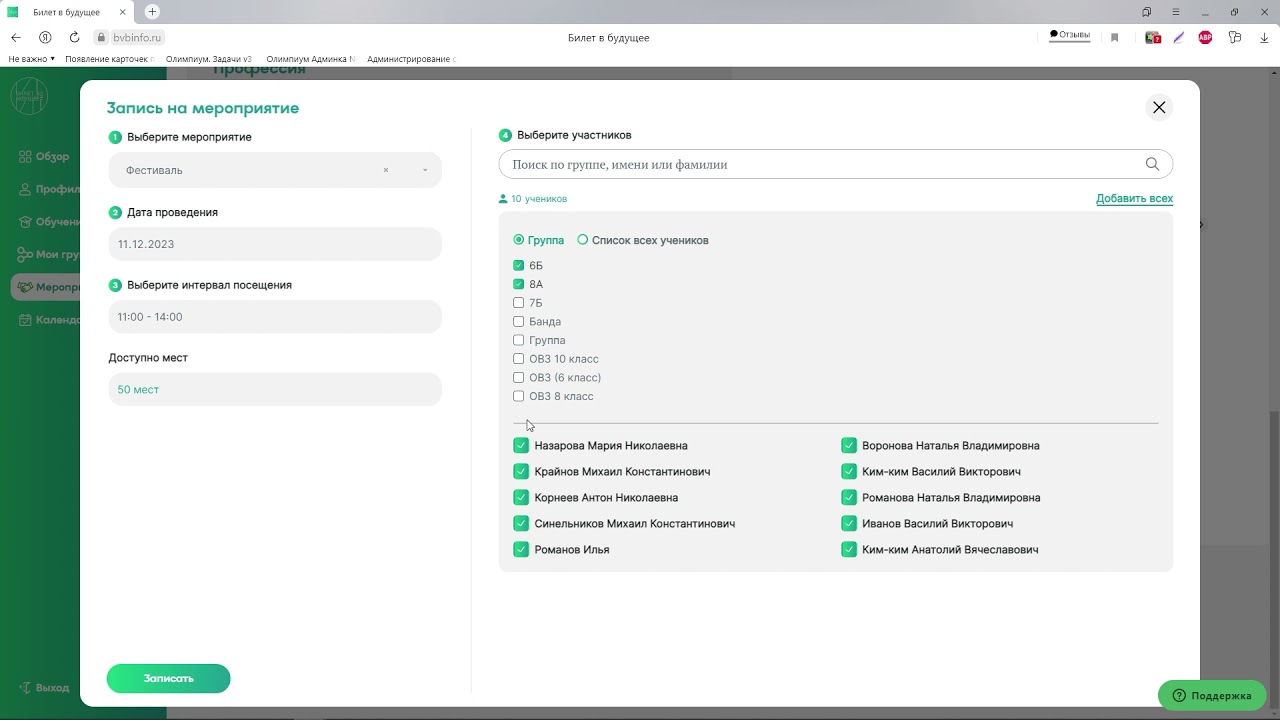Close the event registration dialog

[x=1159, y=108]
